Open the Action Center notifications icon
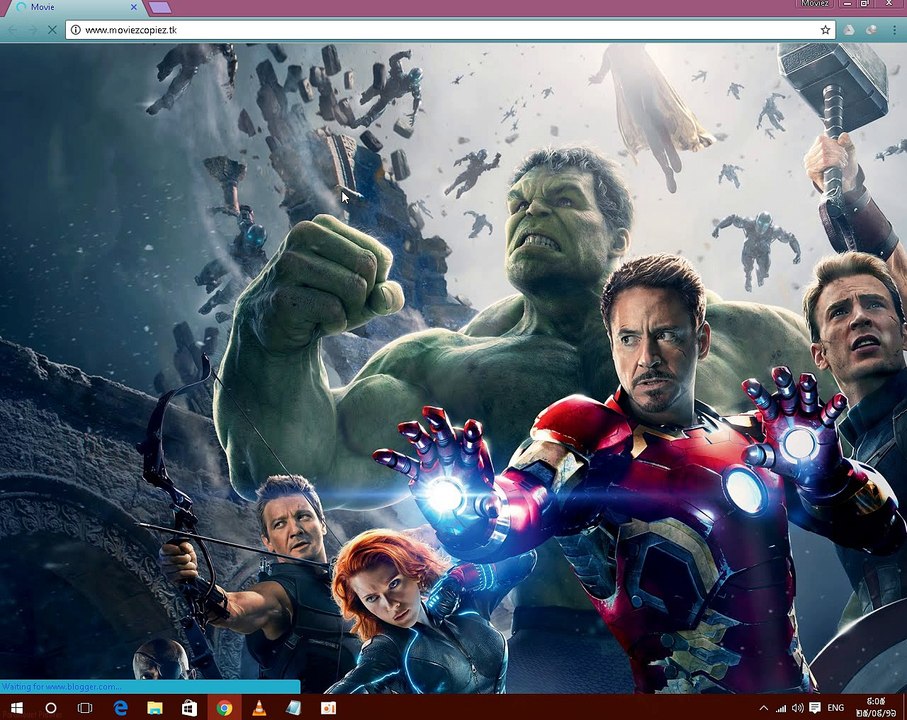Viewport: 907px width, 720px height. [x=815, y=708]
